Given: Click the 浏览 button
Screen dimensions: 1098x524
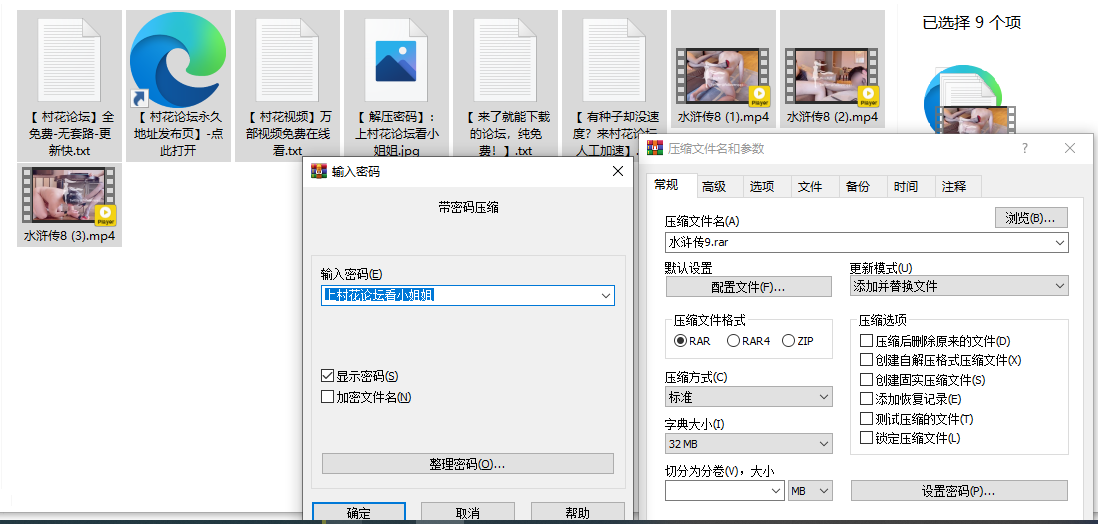Looking at the screenshot, I should click(1031, 218).
